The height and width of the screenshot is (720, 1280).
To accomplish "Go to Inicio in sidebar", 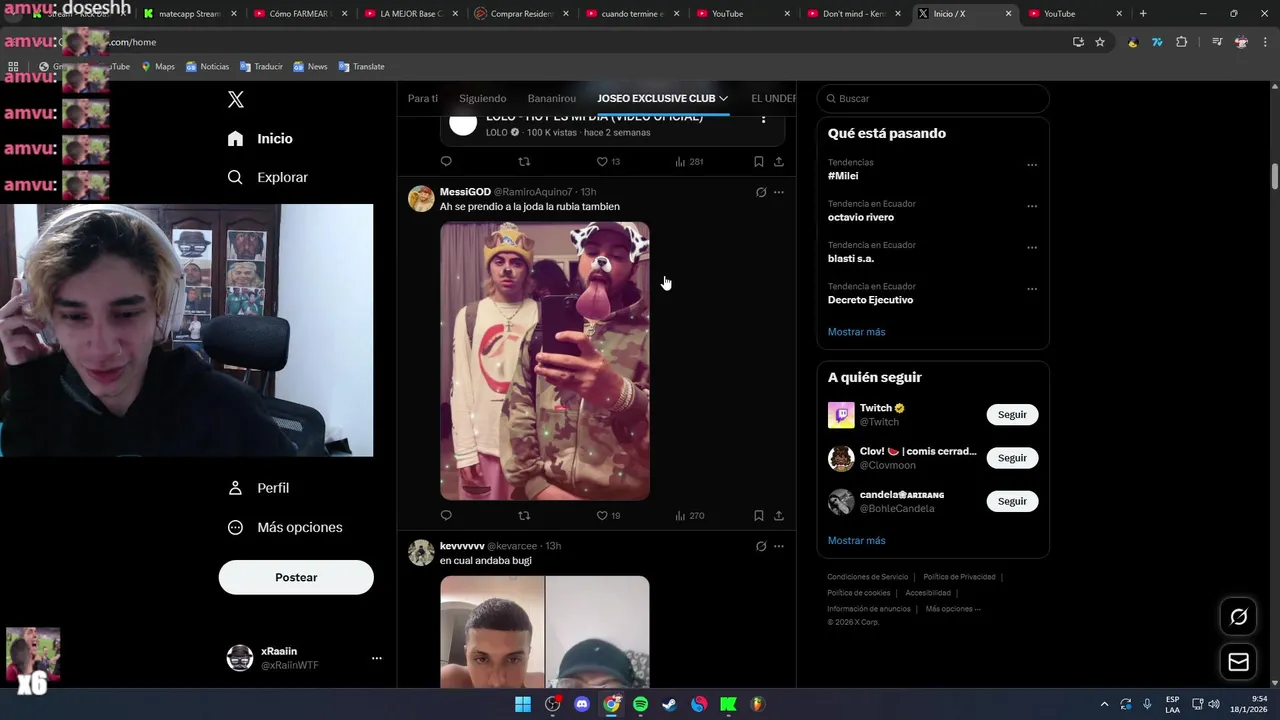I will [x=260, y=139].
